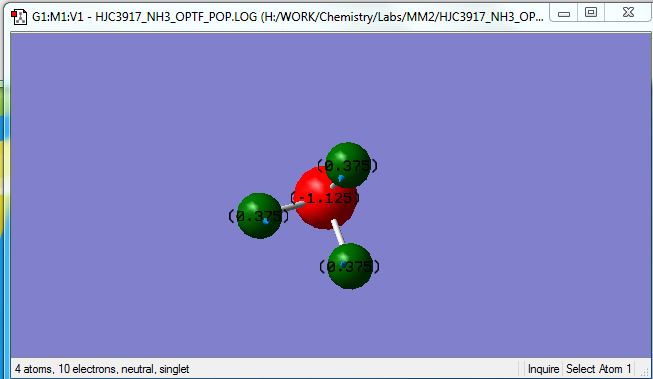Maximize the HJC3917_NH3_OPTF_POP.LOG window

click(591, 12)
